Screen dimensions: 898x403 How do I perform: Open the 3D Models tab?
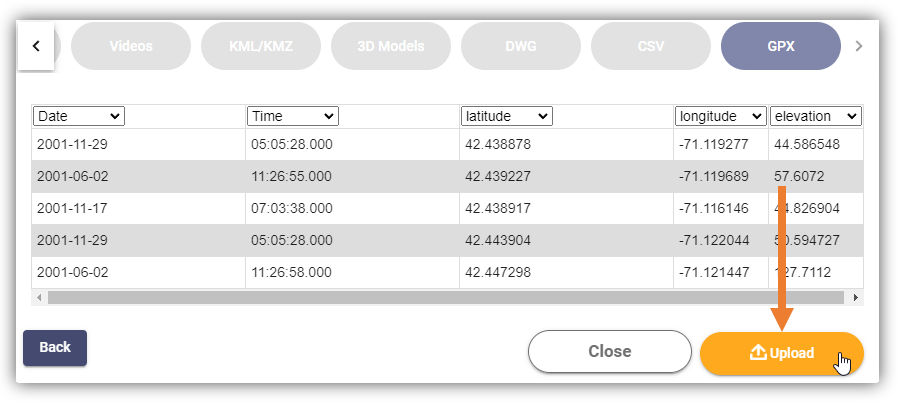[x=391, y=46]
